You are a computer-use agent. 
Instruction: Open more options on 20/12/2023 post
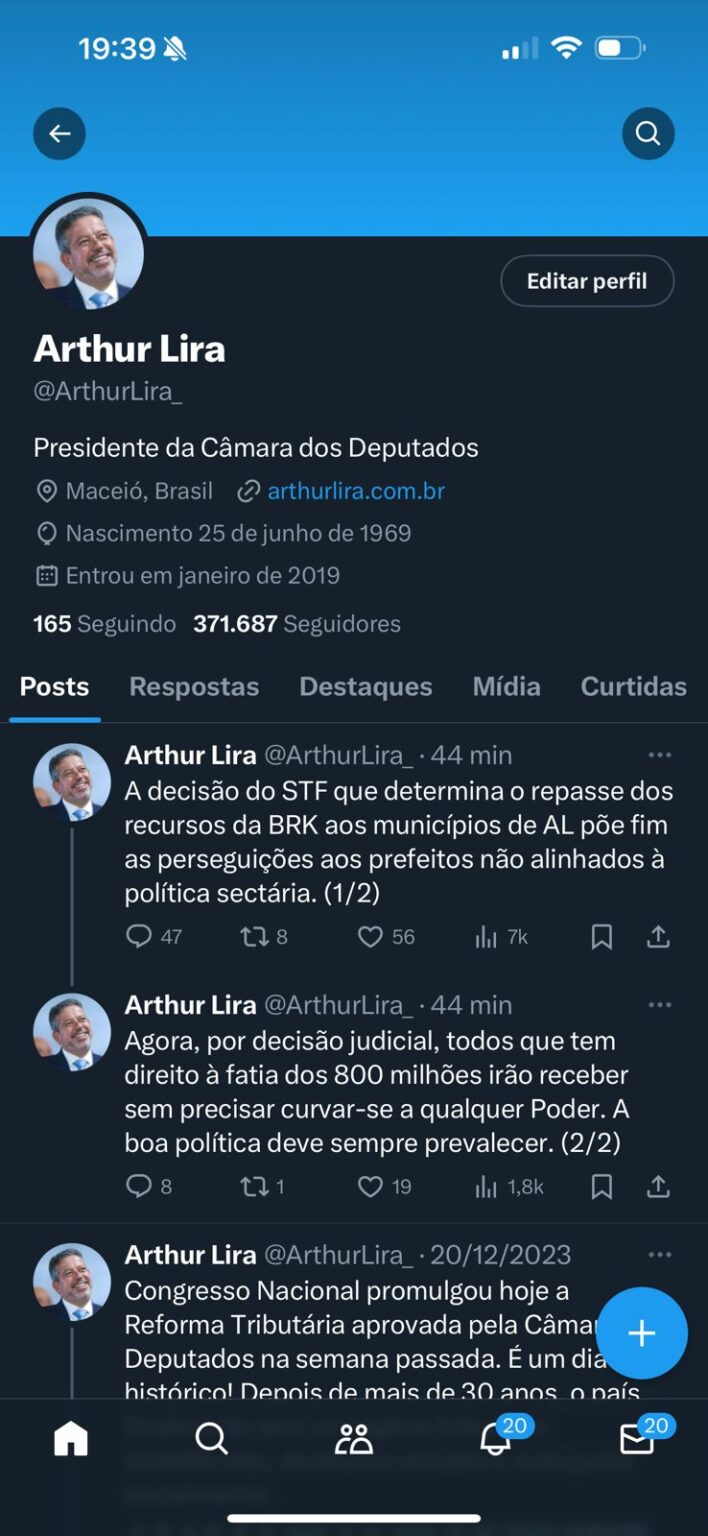[x=659, y=1255]
